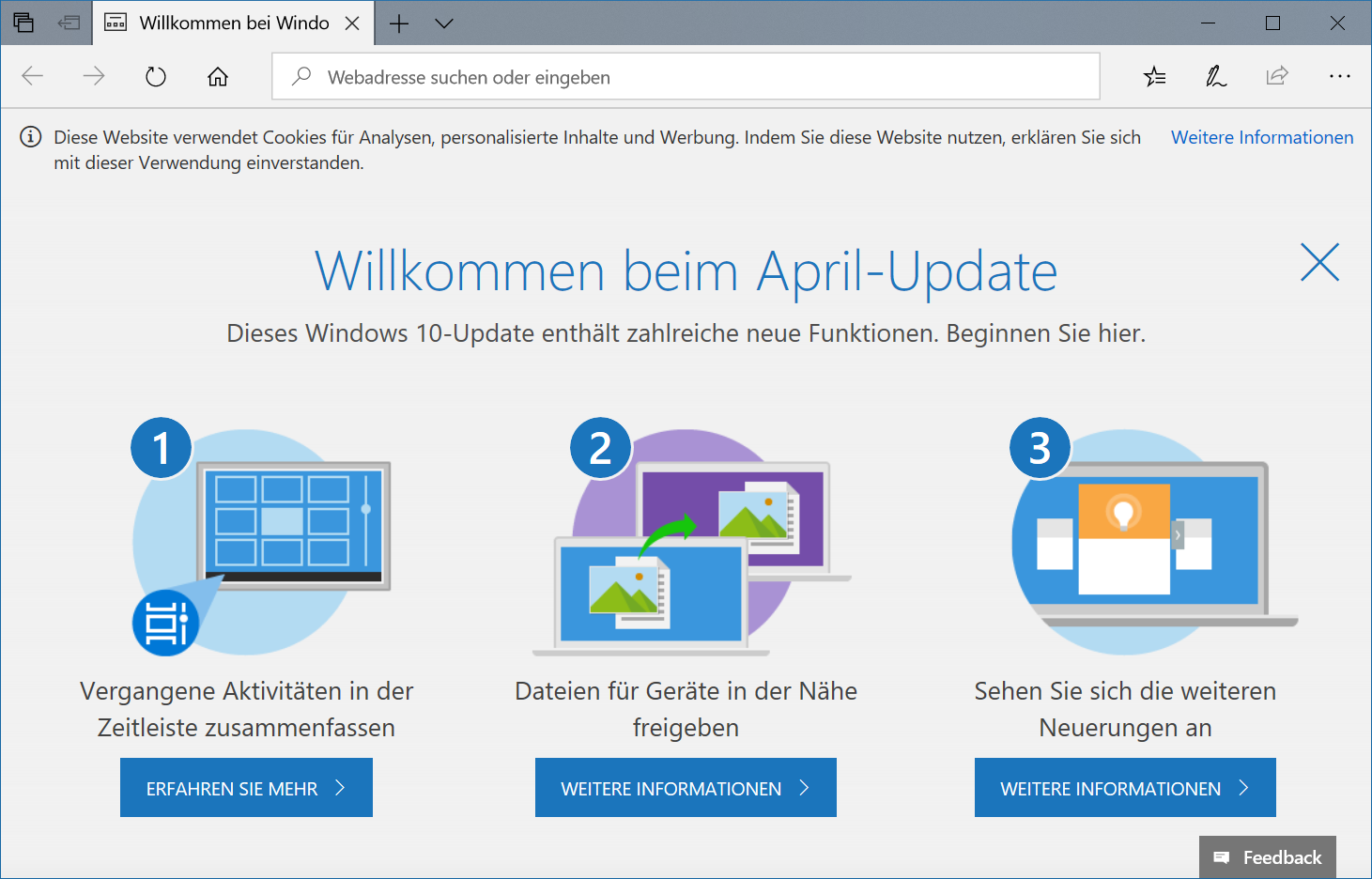Open Weitere Informationen cookie link
The width and height of the screenshot is (1372, 879).
tap(1262, 137)
